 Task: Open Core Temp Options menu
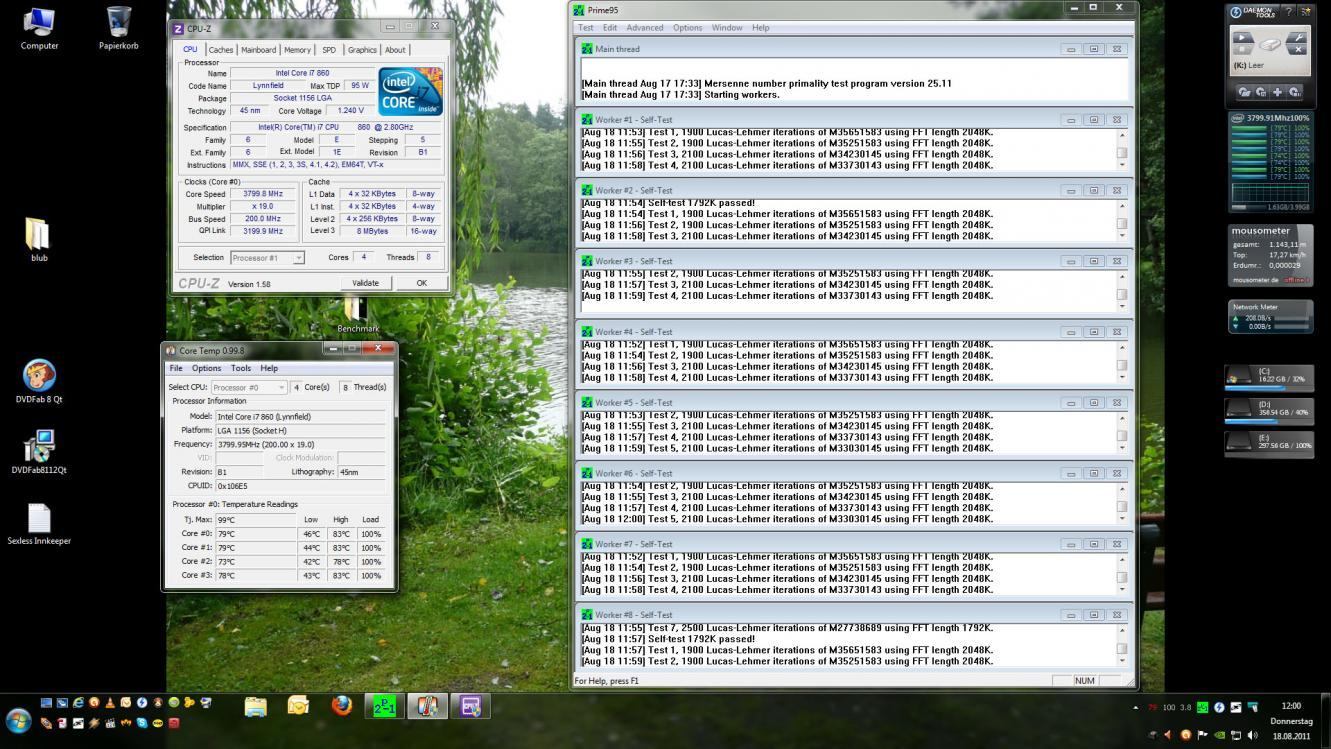(206, 368)
